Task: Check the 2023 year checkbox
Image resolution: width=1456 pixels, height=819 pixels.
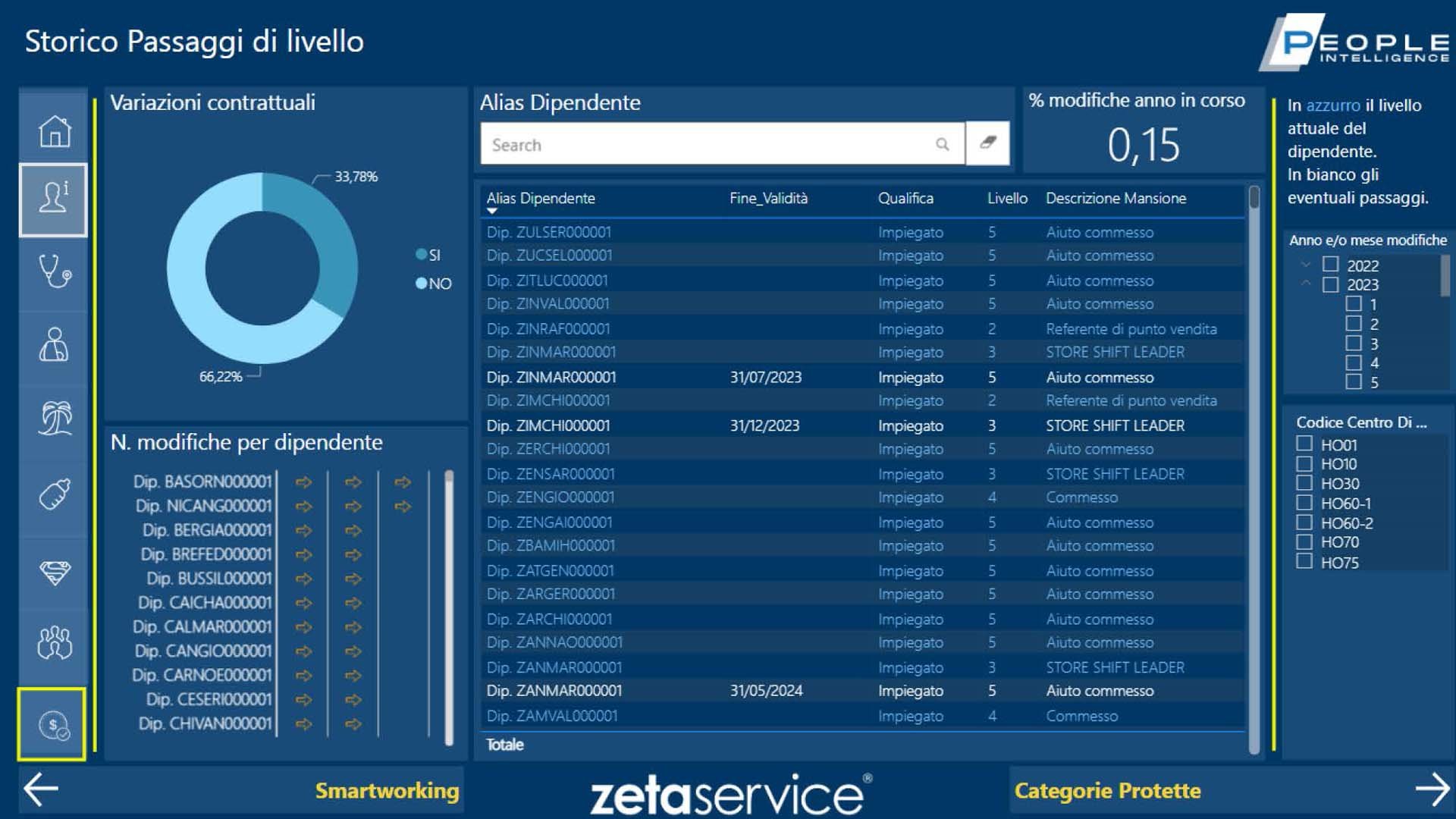Action: click(x=1330, y=284)
